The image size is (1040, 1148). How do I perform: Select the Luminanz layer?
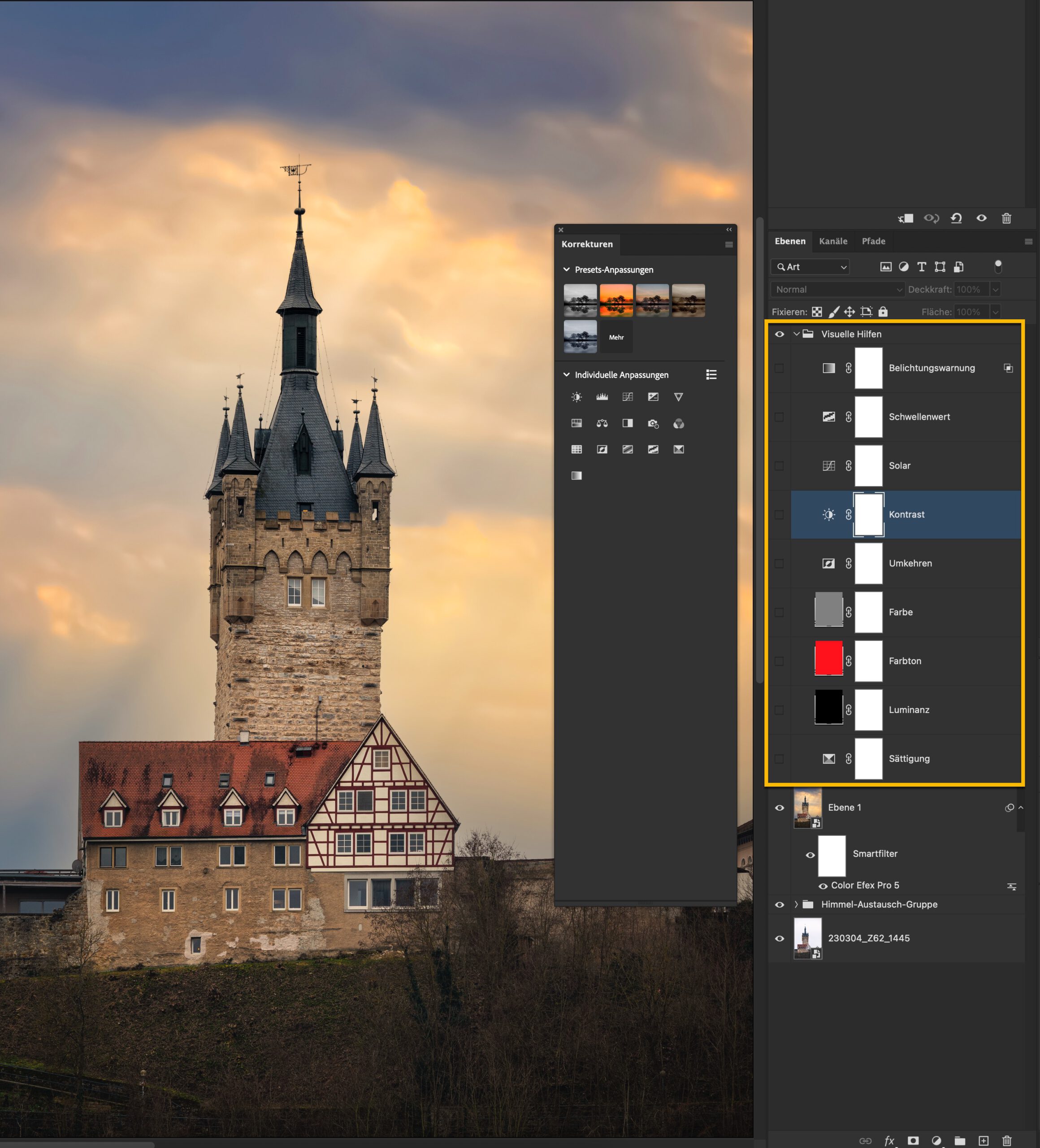click(909, 709)
